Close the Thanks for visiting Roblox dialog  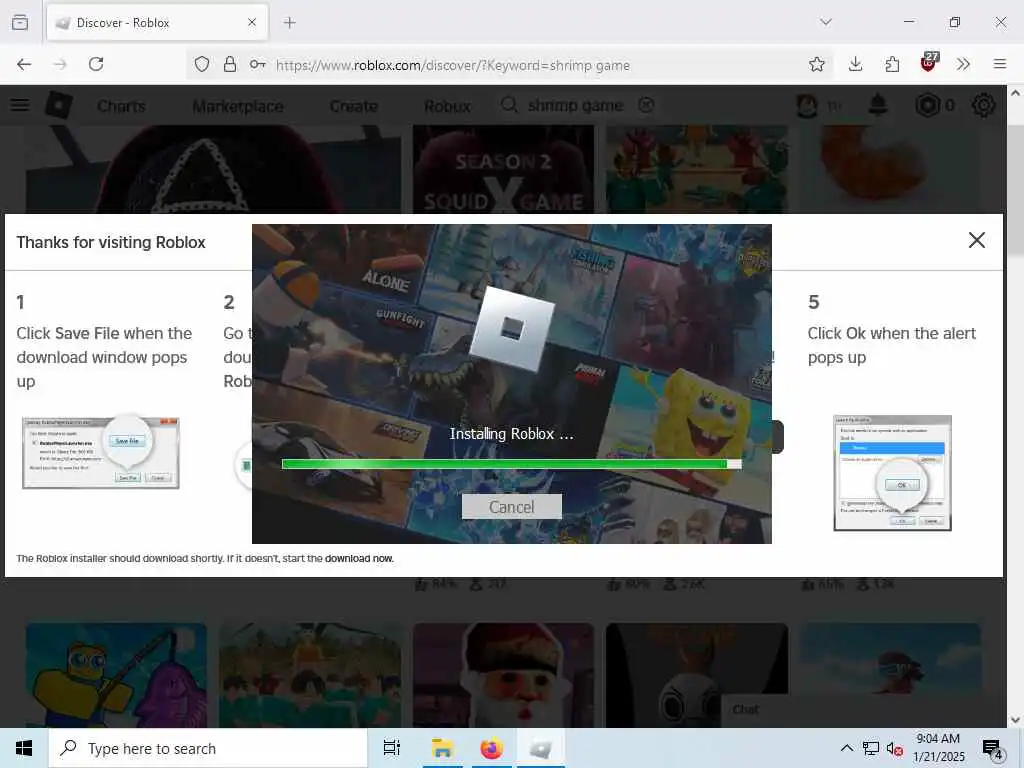click(976, 240)
